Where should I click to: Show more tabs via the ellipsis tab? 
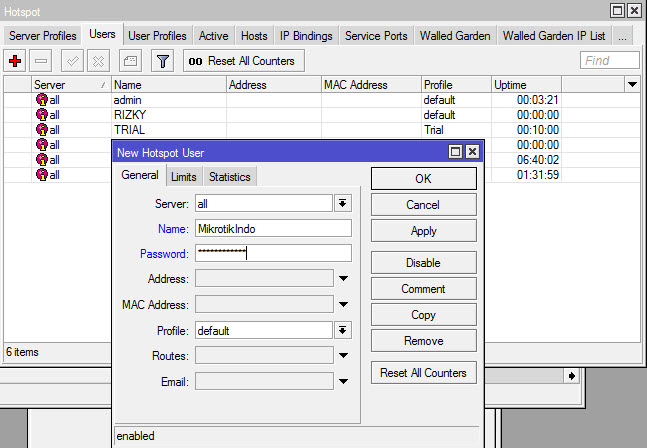point(623,36)
